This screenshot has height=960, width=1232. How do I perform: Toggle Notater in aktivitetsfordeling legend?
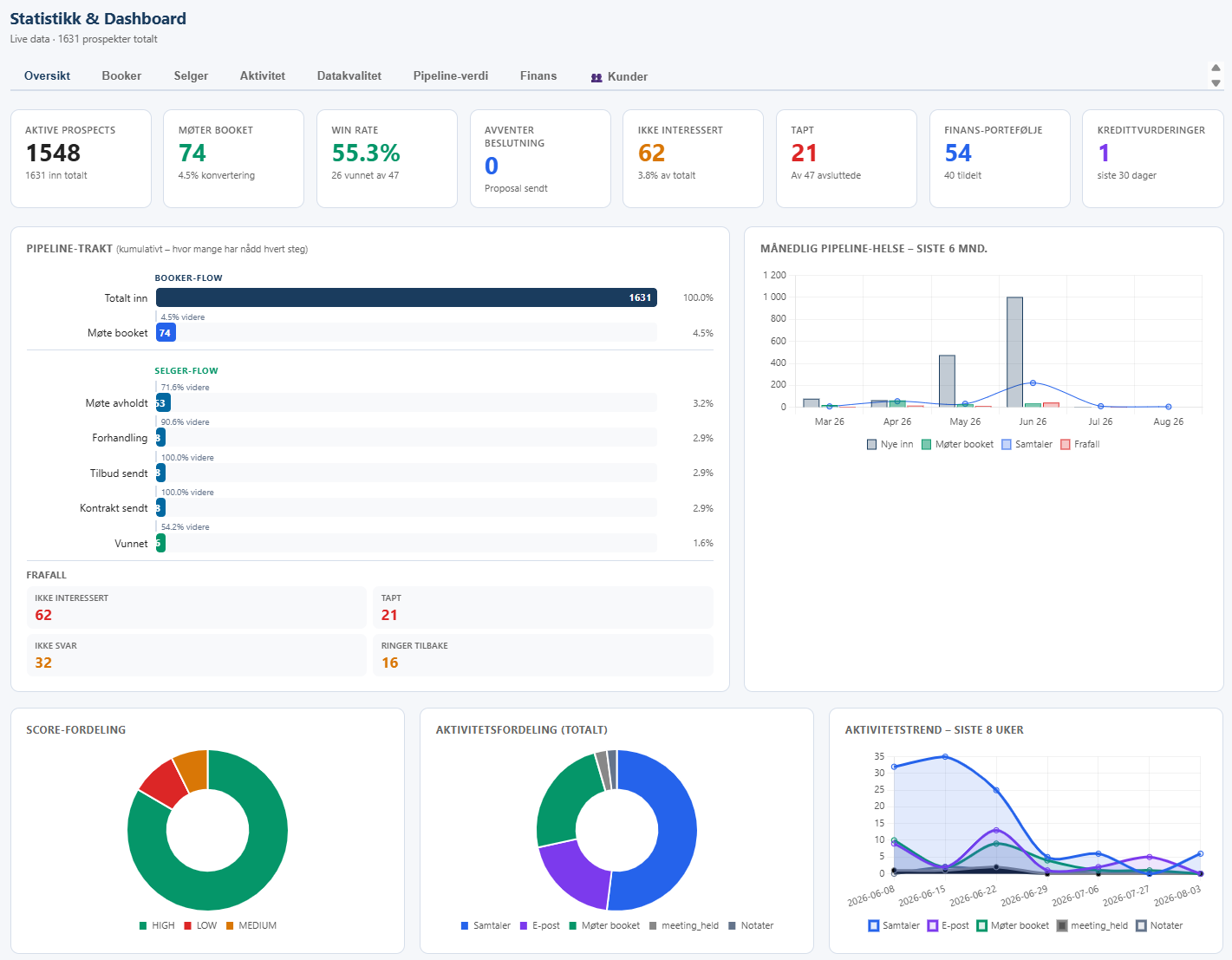tap(751, 925)
